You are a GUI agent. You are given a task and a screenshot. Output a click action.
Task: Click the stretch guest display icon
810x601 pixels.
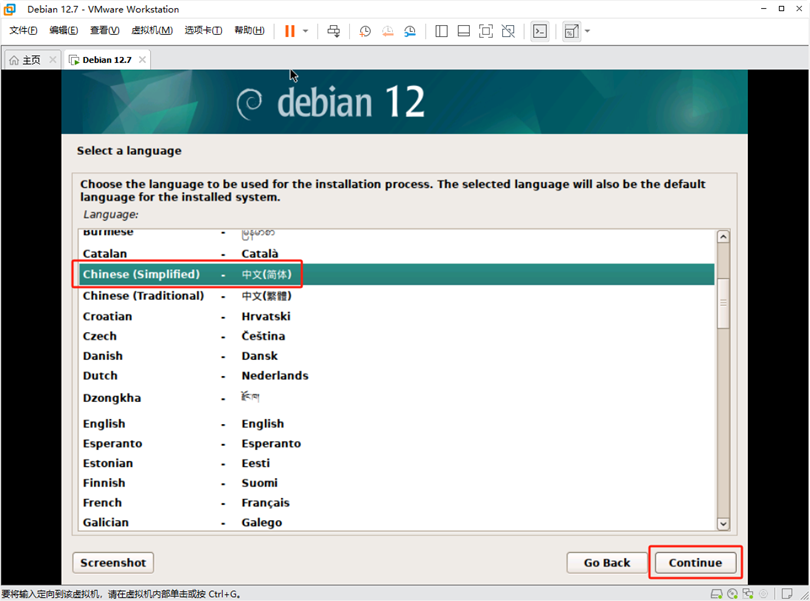pos(571,31)
